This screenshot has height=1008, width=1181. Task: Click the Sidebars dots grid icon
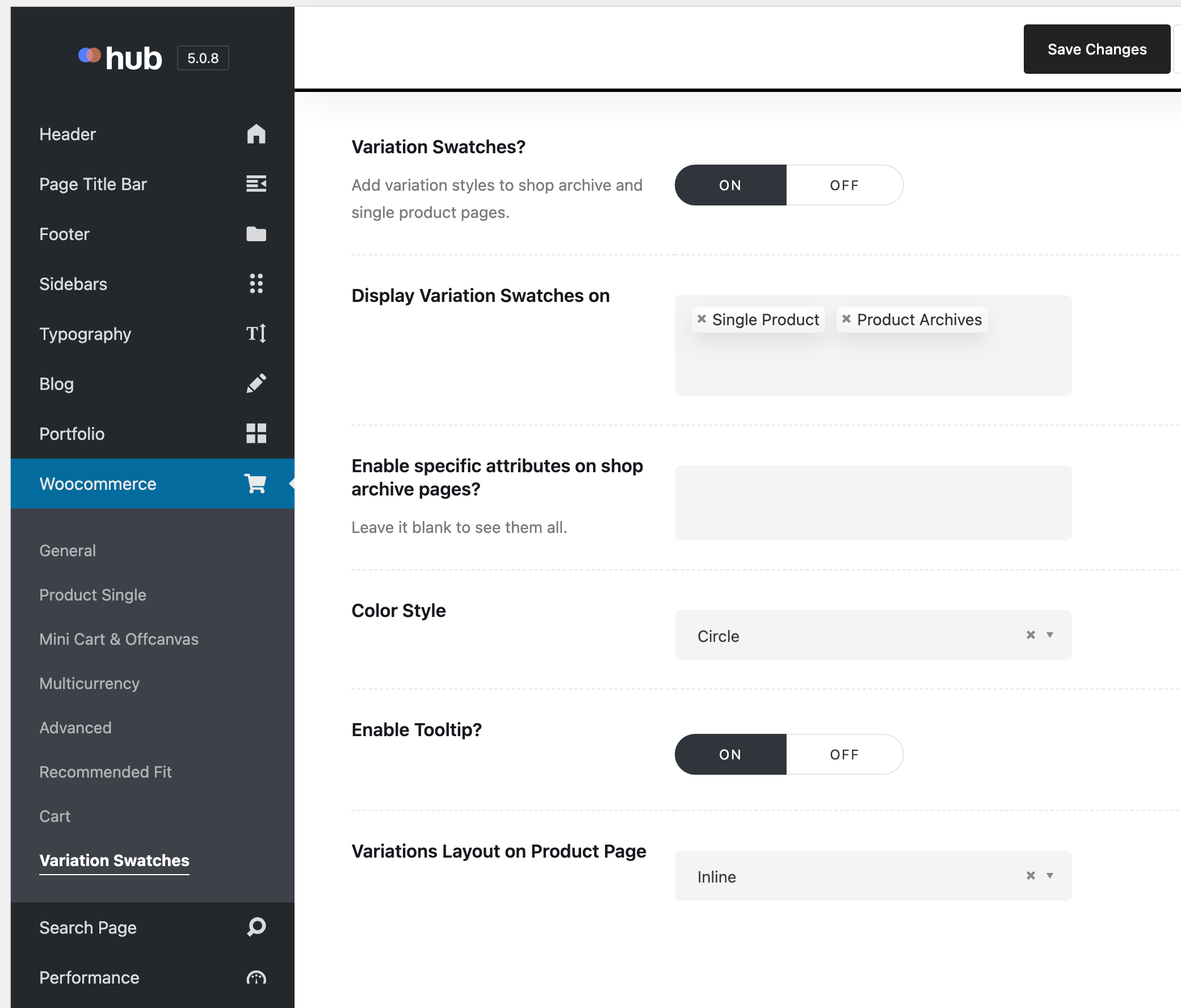pyautogui.click(x=256, y=283)
